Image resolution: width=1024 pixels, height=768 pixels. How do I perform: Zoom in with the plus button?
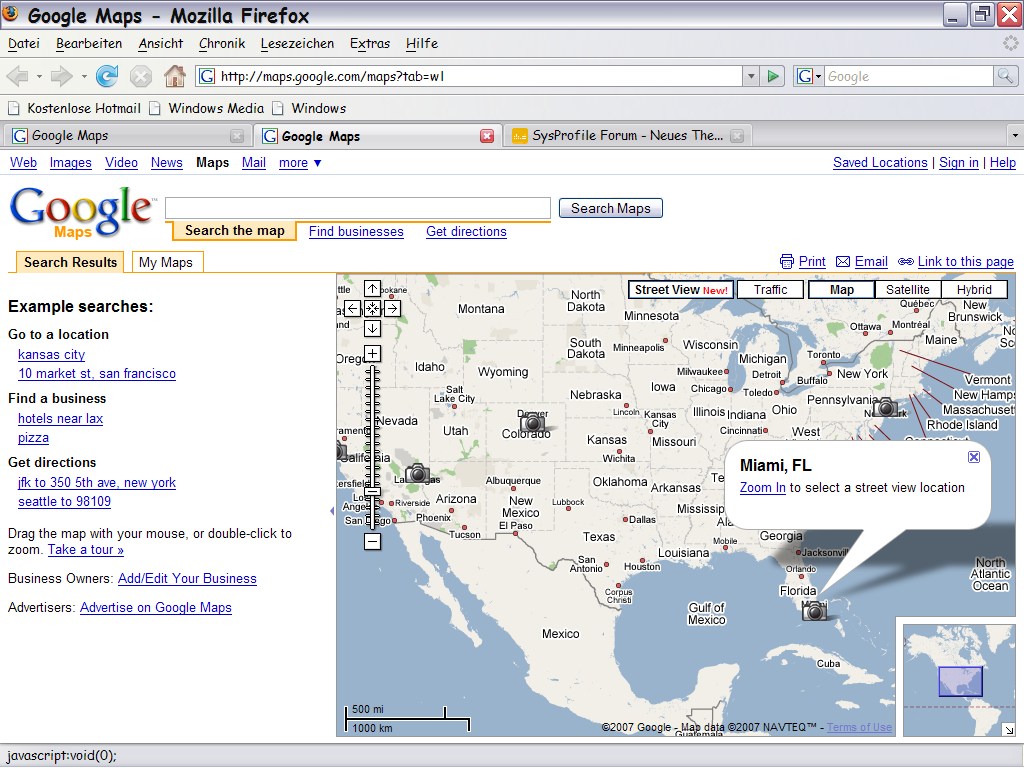(x=372, y=354)
